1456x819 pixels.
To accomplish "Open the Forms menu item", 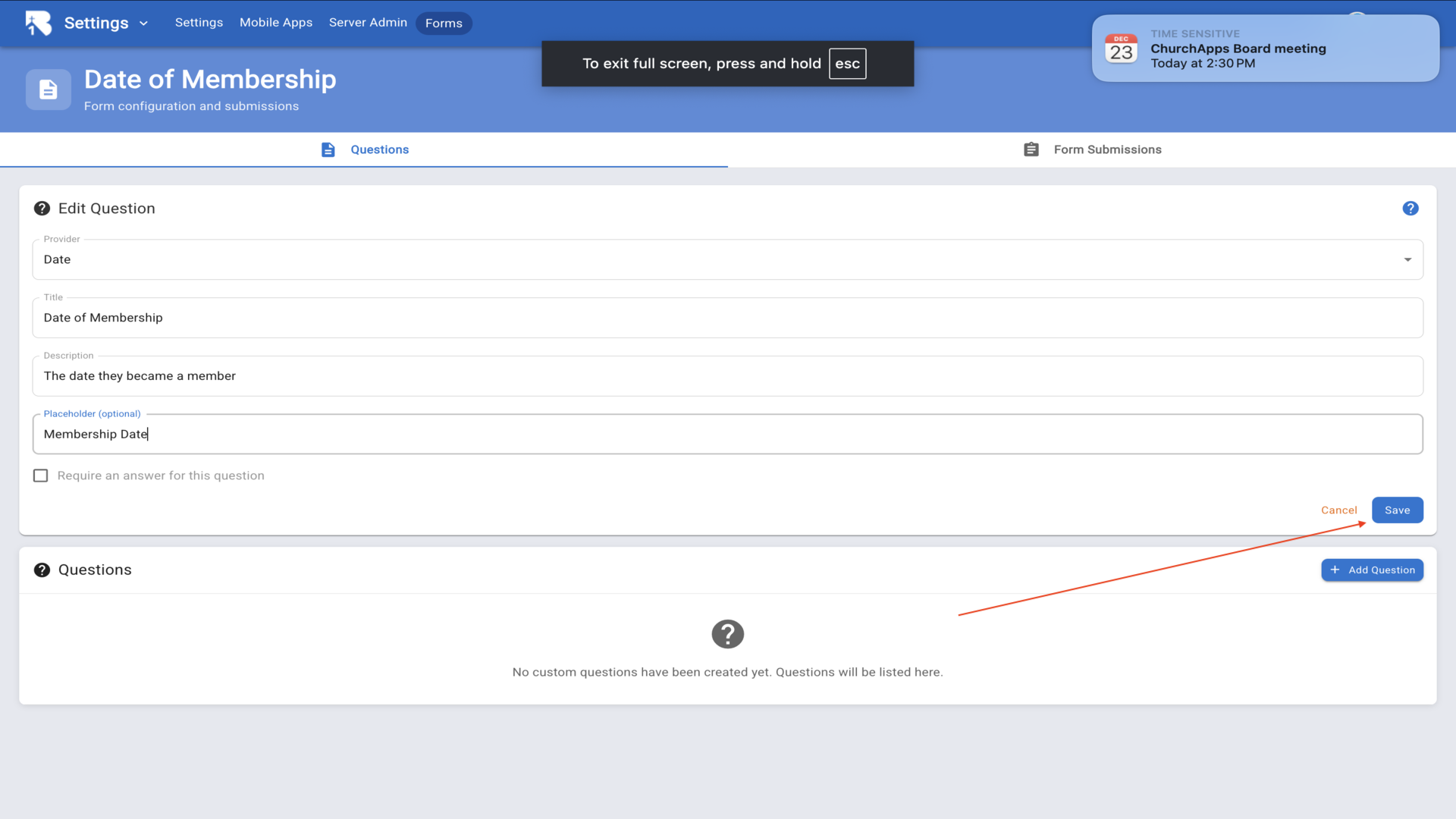I will 444,24.
